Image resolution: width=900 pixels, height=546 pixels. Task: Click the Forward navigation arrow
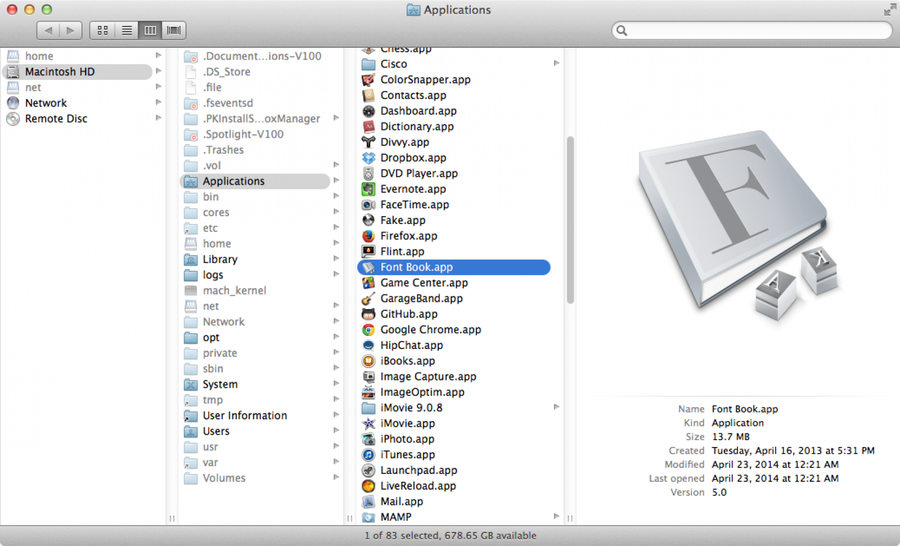[x=71, y=31]
